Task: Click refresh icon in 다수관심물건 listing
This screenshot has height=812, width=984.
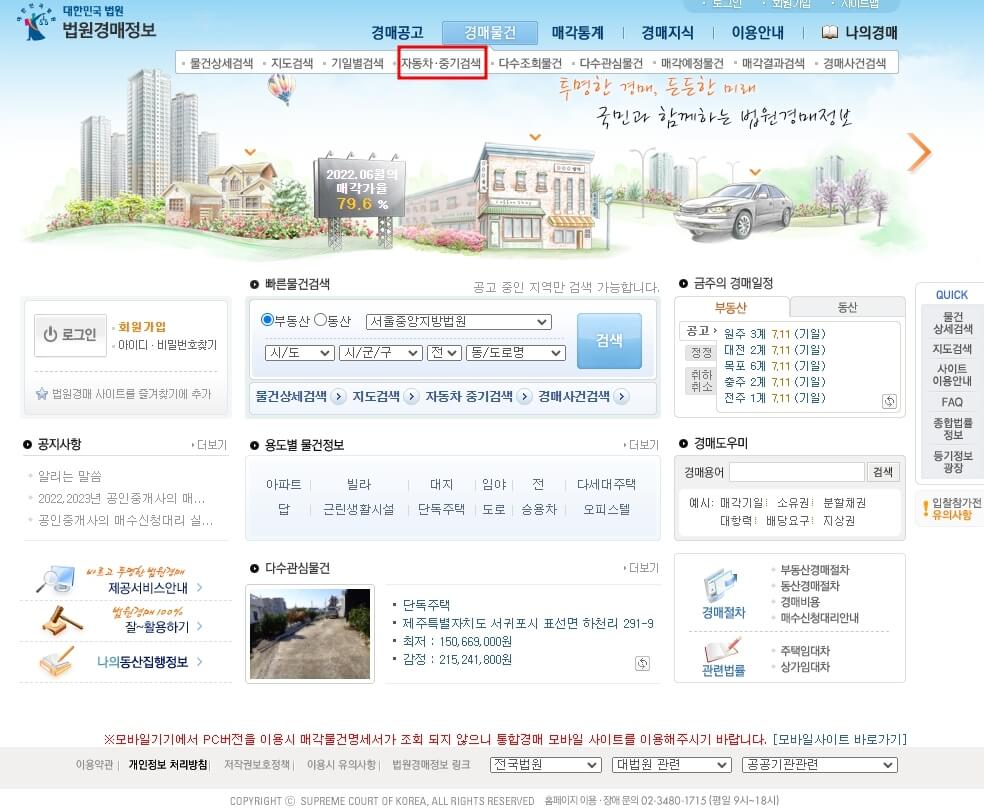Action: point(642,663)
